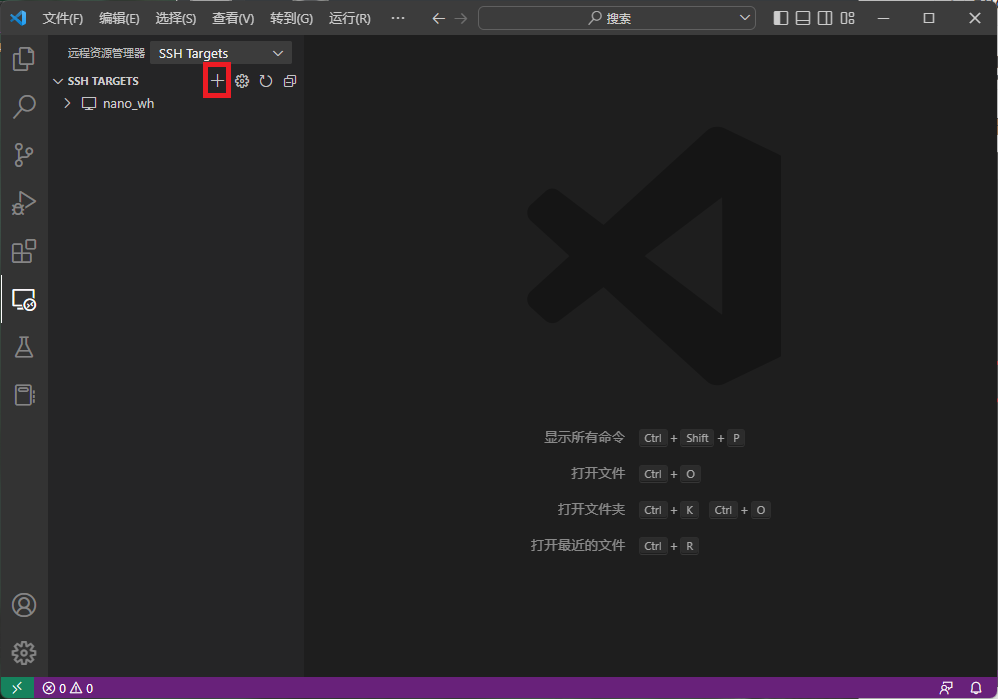This screenshot has width=998, height=699.
Task: Toggle the primary sidebar visibility
Action: tap(781, 18)
